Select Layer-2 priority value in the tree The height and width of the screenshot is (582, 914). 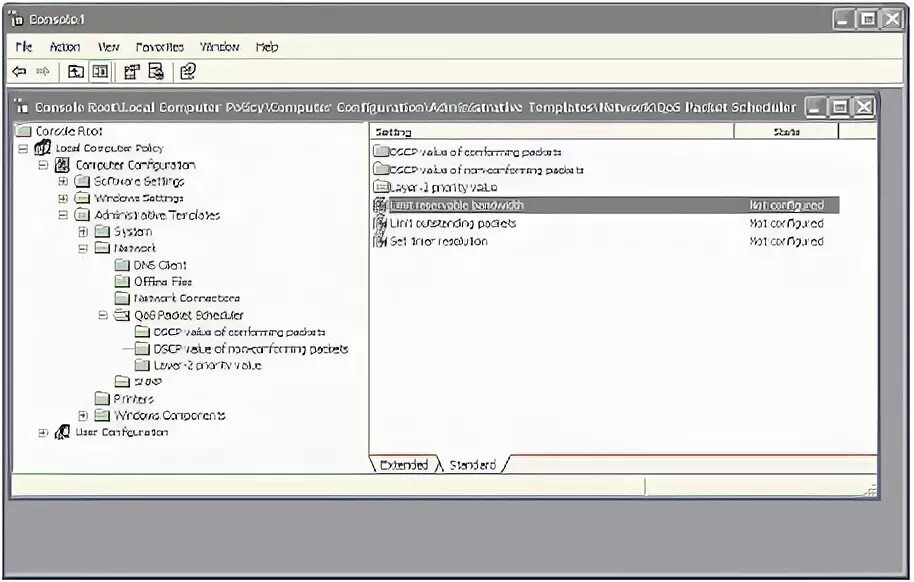(x=208, y=366)
